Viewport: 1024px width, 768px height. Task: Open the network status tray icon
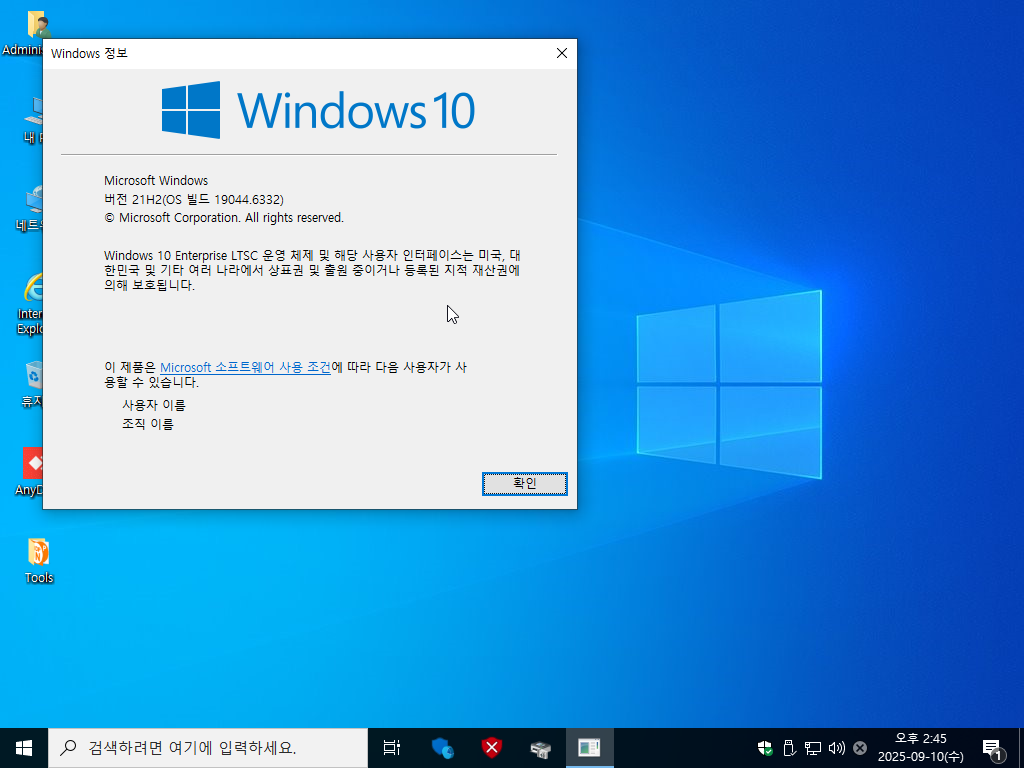[812, 748]
